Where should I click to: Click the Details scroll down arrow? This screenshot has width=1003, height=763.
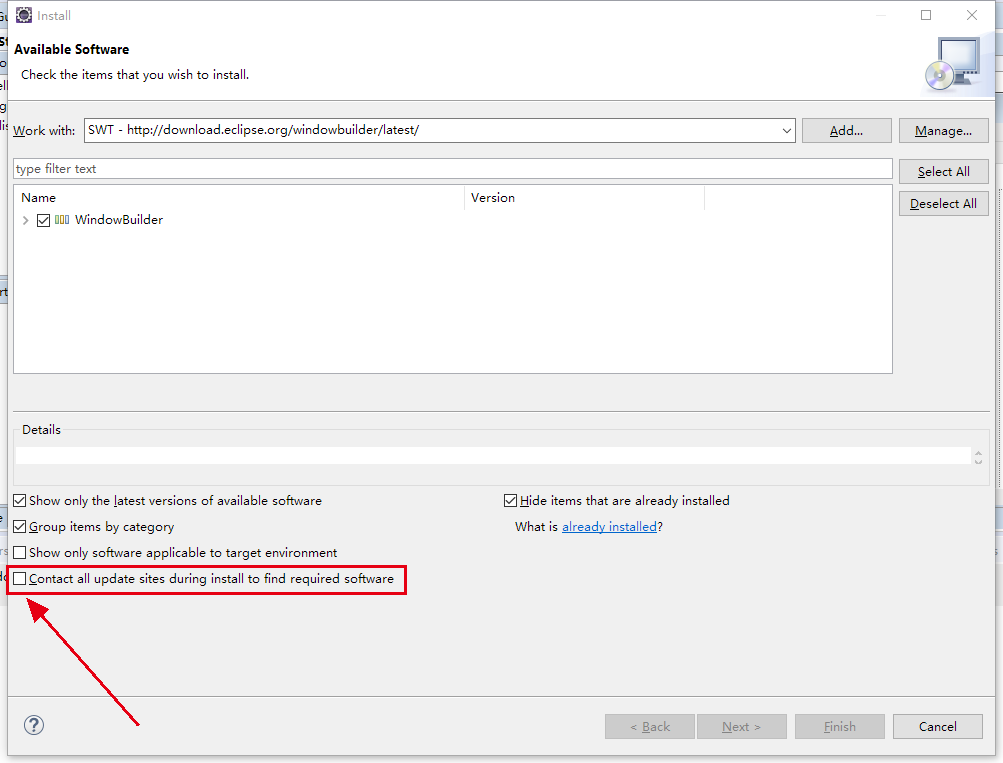[978, 461]
